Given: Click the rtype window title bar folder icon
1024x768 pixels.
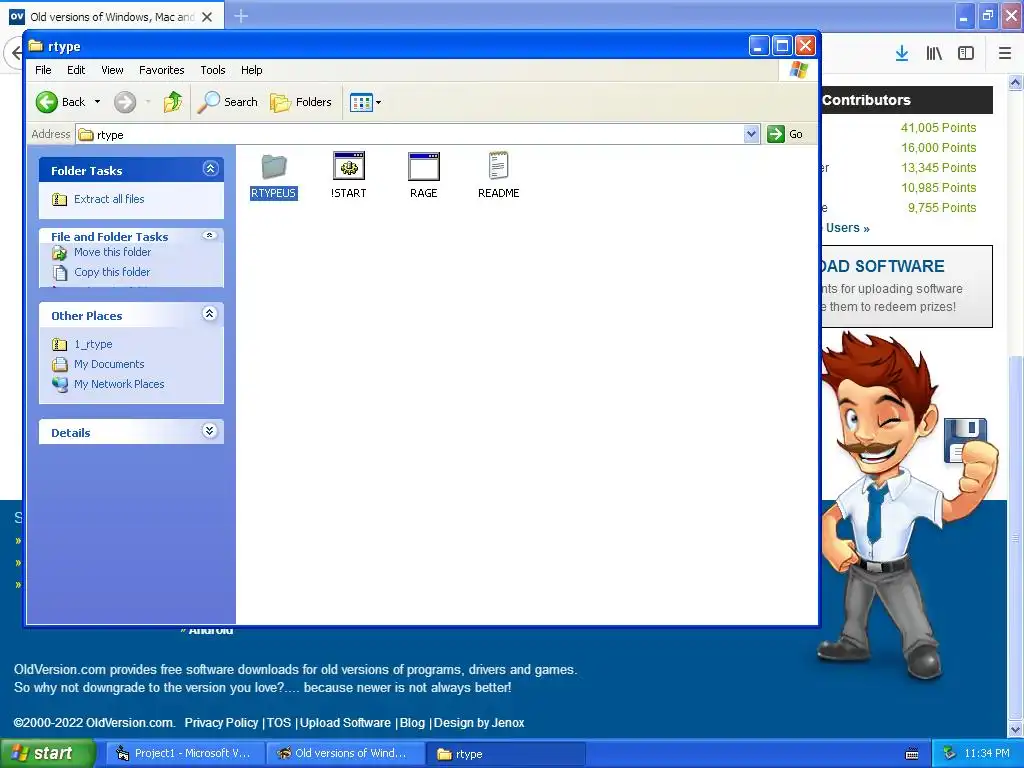Looking at the screenshot, I should click(36, 46).
